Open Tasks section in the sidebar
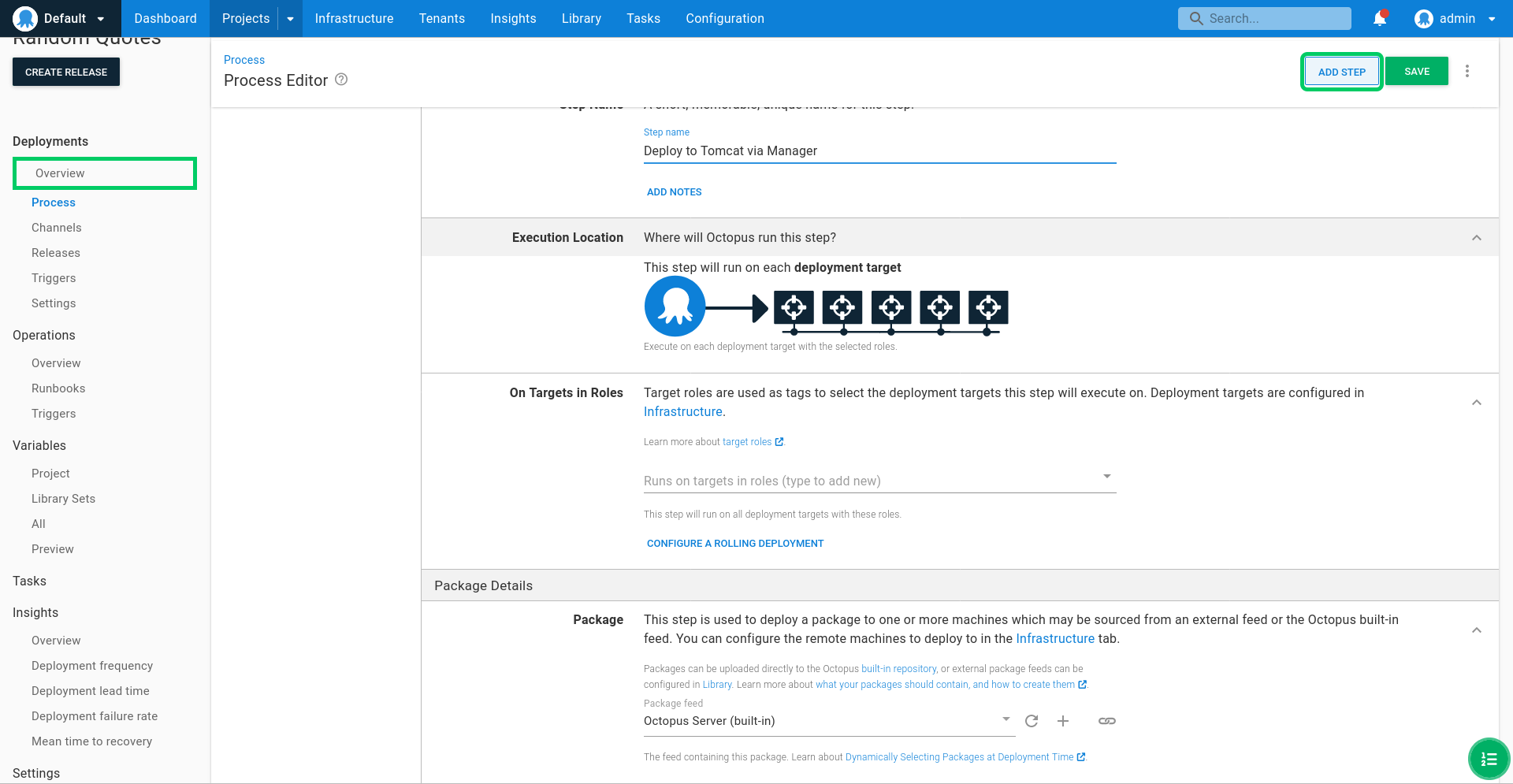The image size is (1513, 784). (29, 581)
